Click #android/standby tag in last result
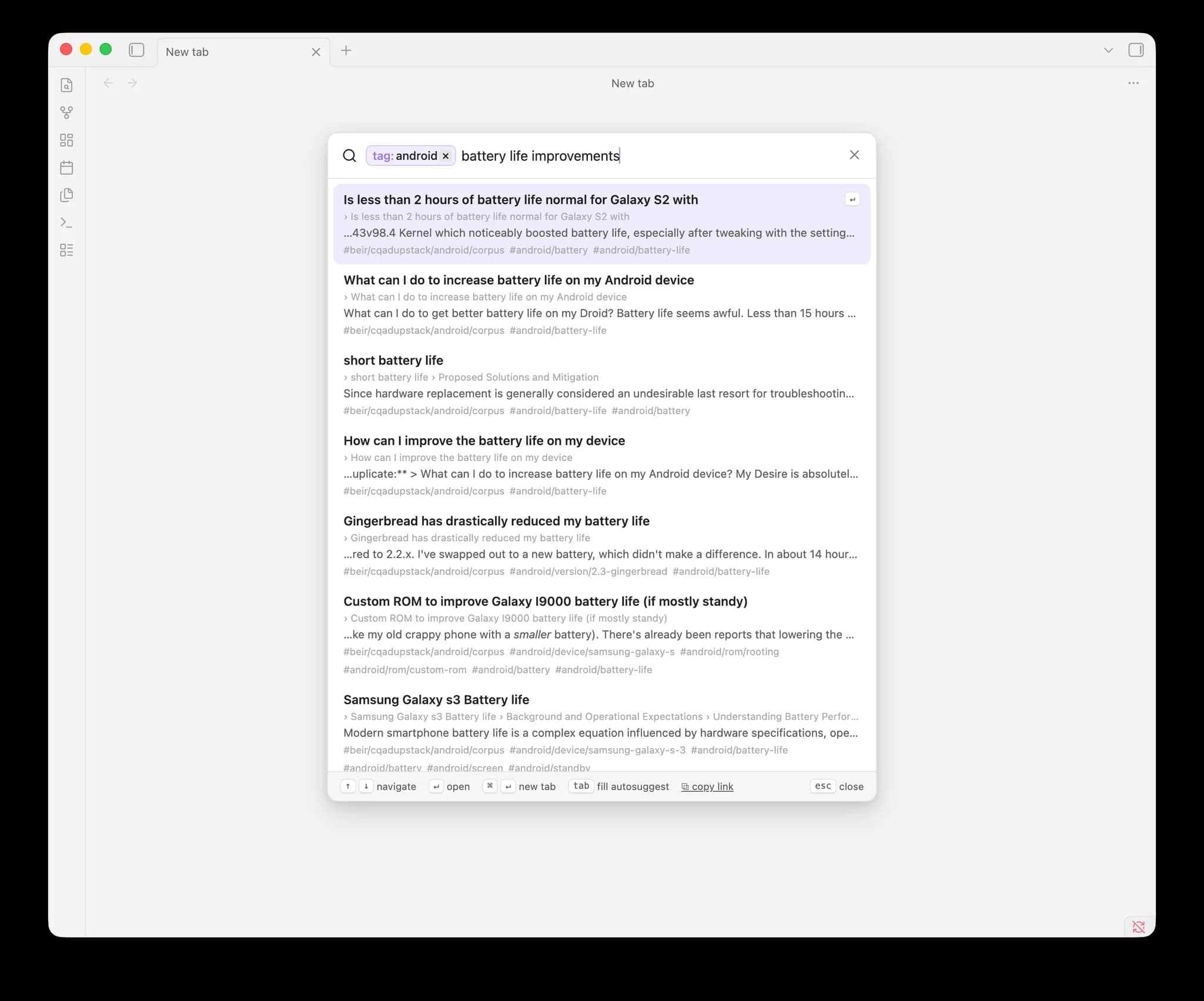The width and height of the screenshot is (1204, 1001). point(549,768)
